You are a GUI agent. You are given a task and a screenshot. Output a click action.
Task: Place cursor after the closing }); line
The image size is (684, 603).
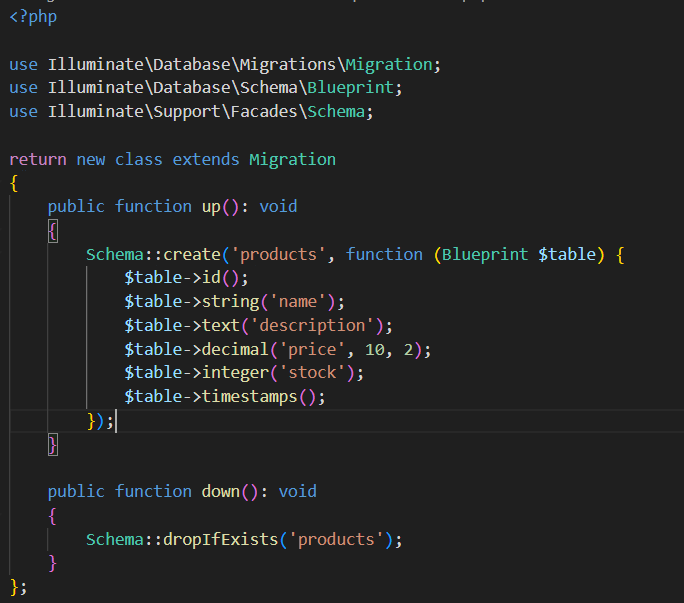tap(116, 421)
